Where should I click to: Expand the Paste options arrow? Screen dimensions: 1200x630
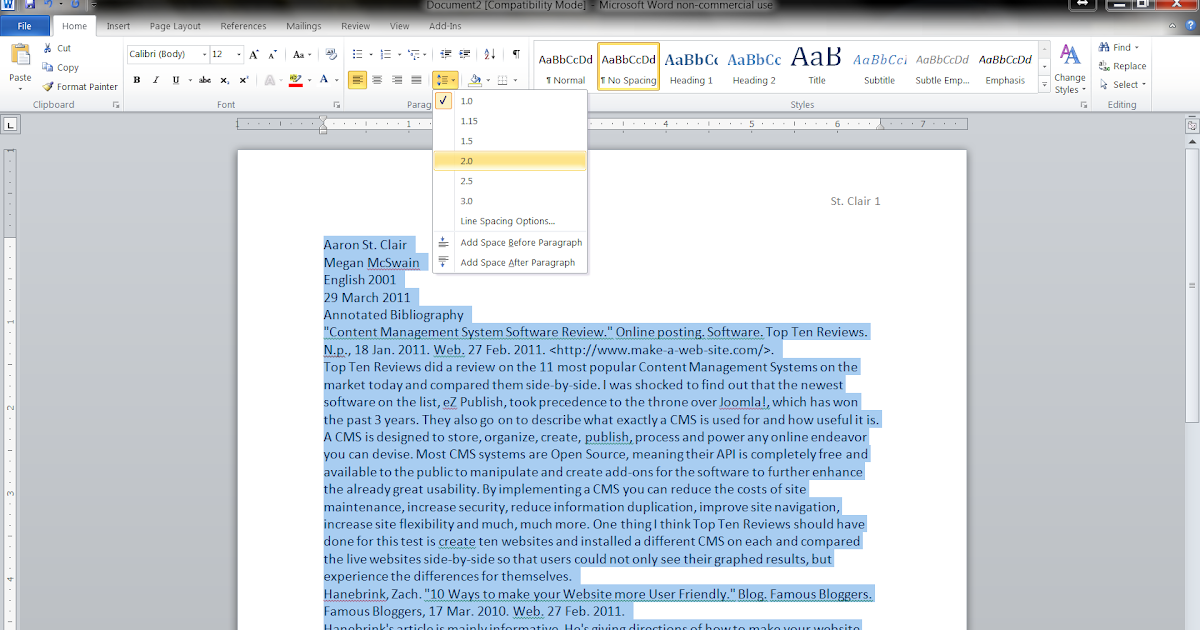tap(20, 89)
